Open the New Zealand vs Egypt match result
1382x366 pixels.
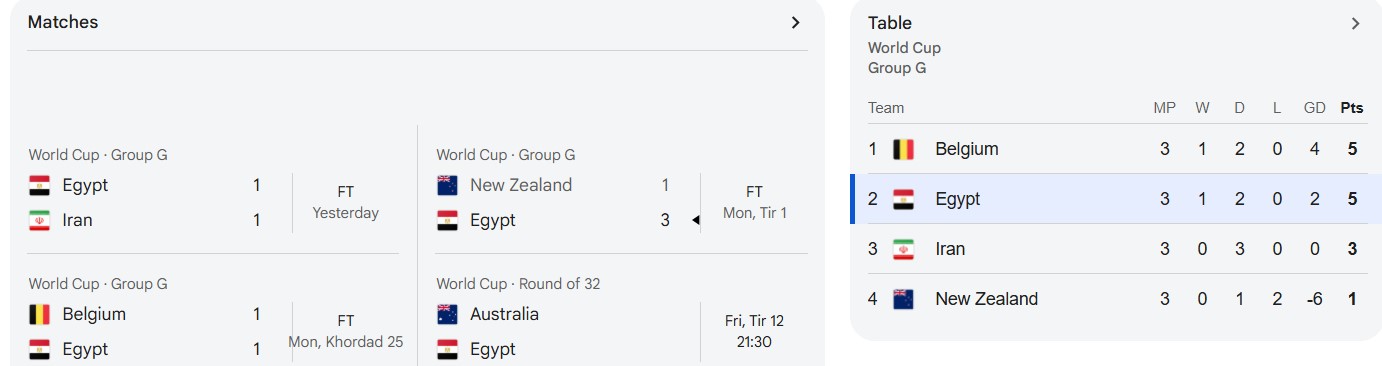[621, 190]
